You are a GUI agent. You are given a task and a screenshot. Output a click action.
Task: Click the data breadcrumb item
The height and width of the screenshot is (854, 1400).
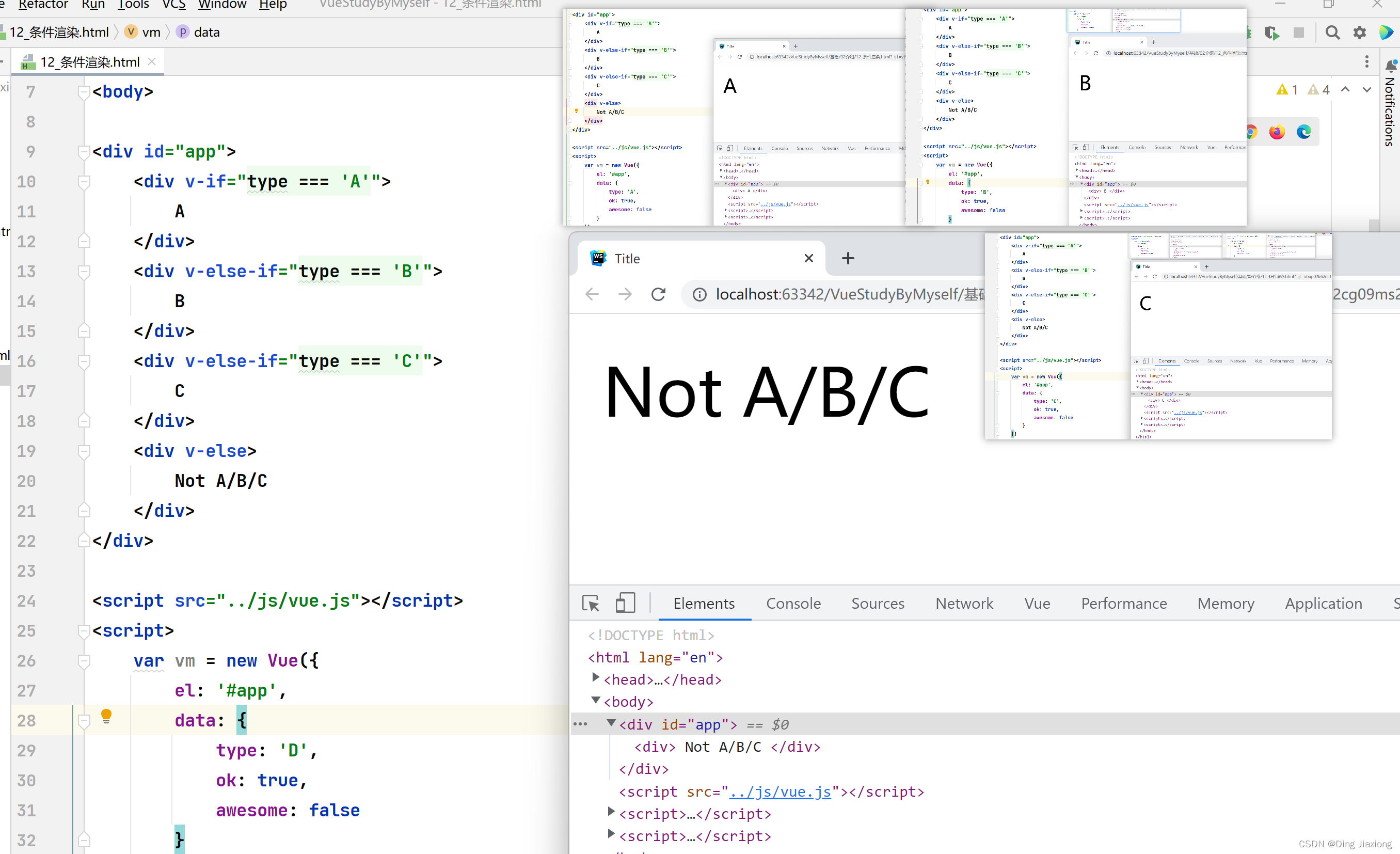(x=198, y=32)
